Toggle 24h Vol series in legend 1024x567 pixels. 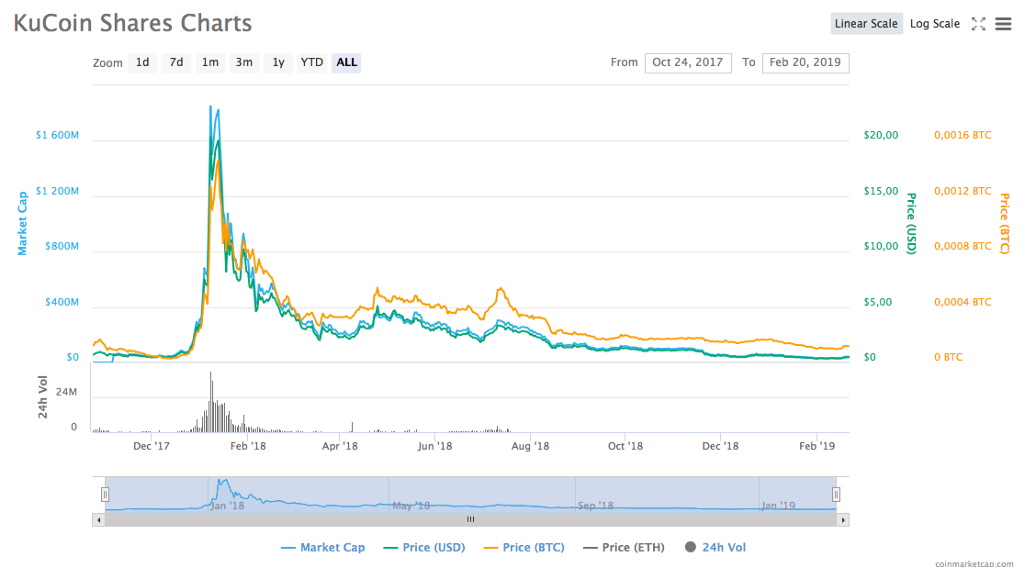coord(716,547)
